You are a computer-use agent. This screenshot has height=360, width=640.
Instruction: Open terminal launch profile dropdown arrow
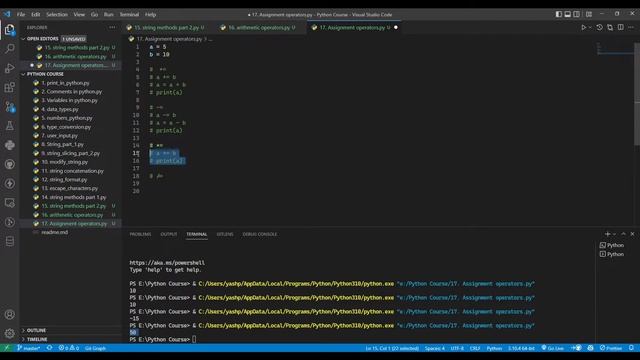pos(614,234)
